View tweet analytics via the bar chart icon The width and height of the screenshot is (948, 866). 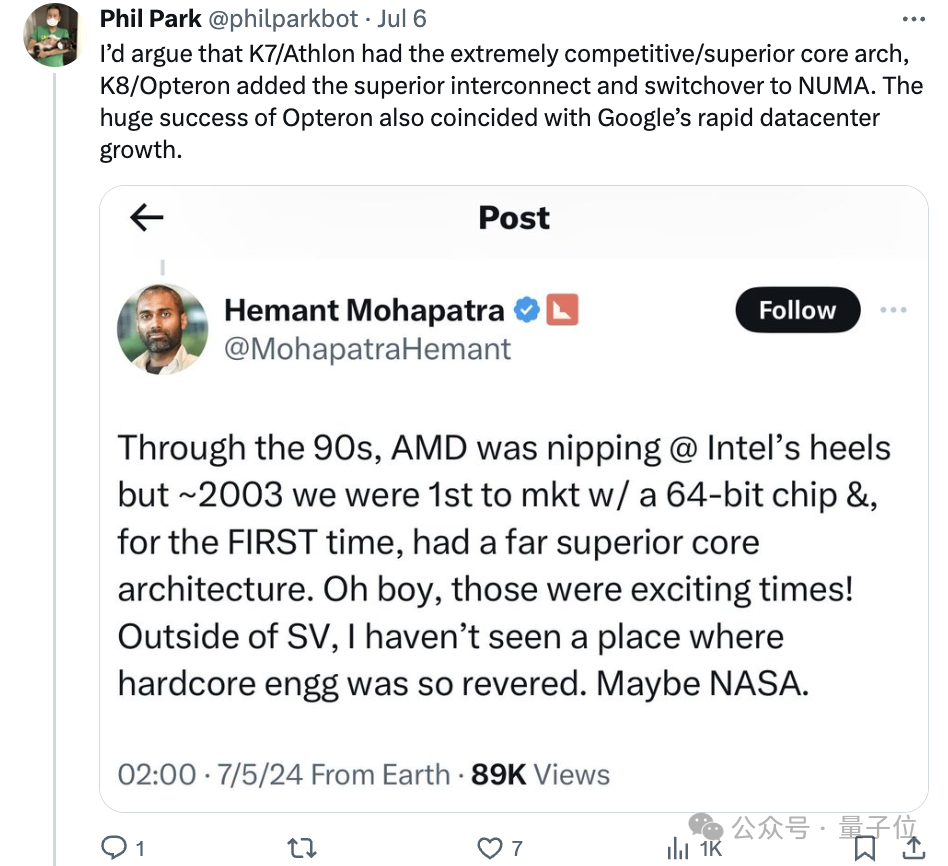679,848
